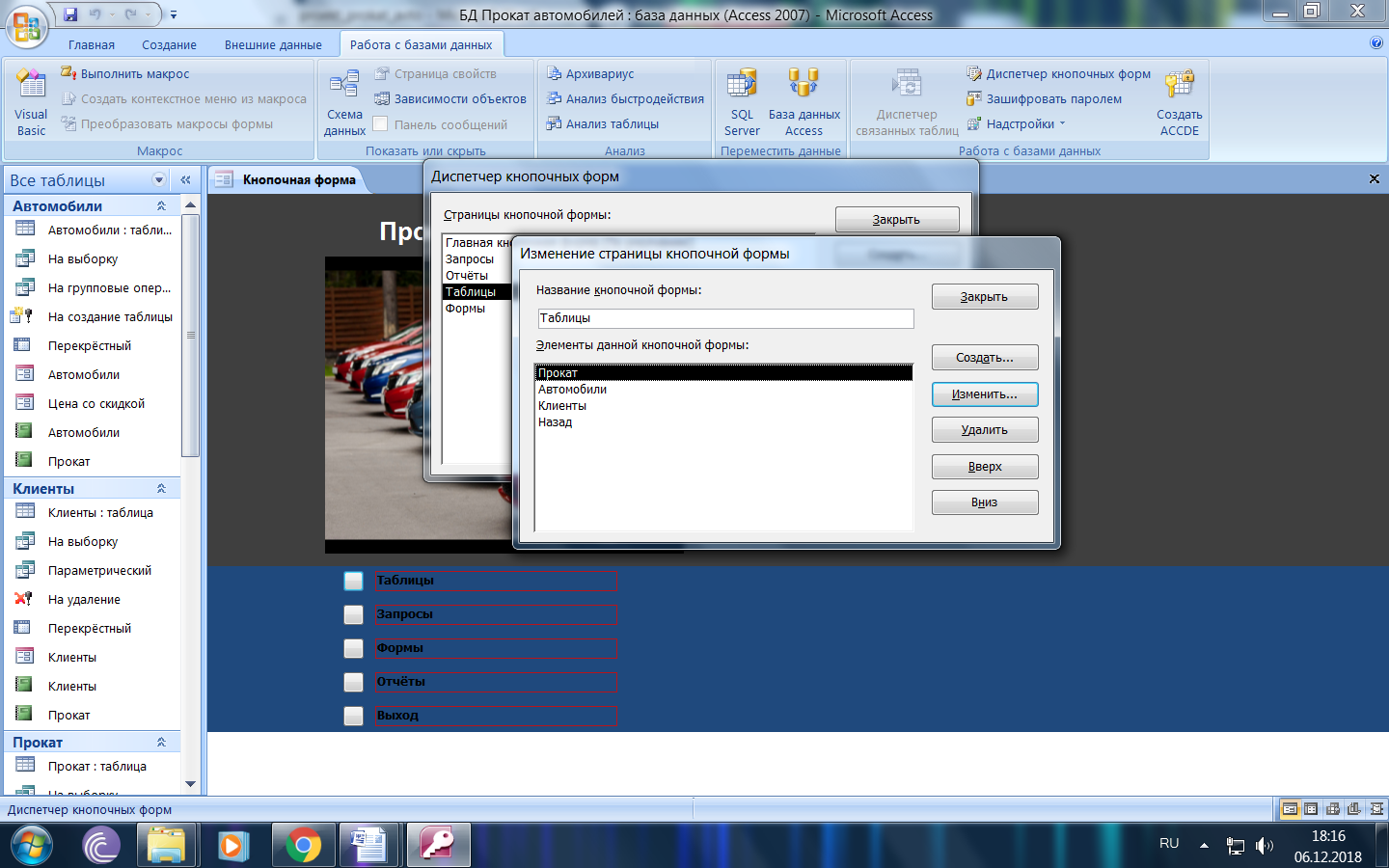This screenshot has width=1389, height=868.
Task: Click the Вверх button
Action: click(x=985, y=467)
